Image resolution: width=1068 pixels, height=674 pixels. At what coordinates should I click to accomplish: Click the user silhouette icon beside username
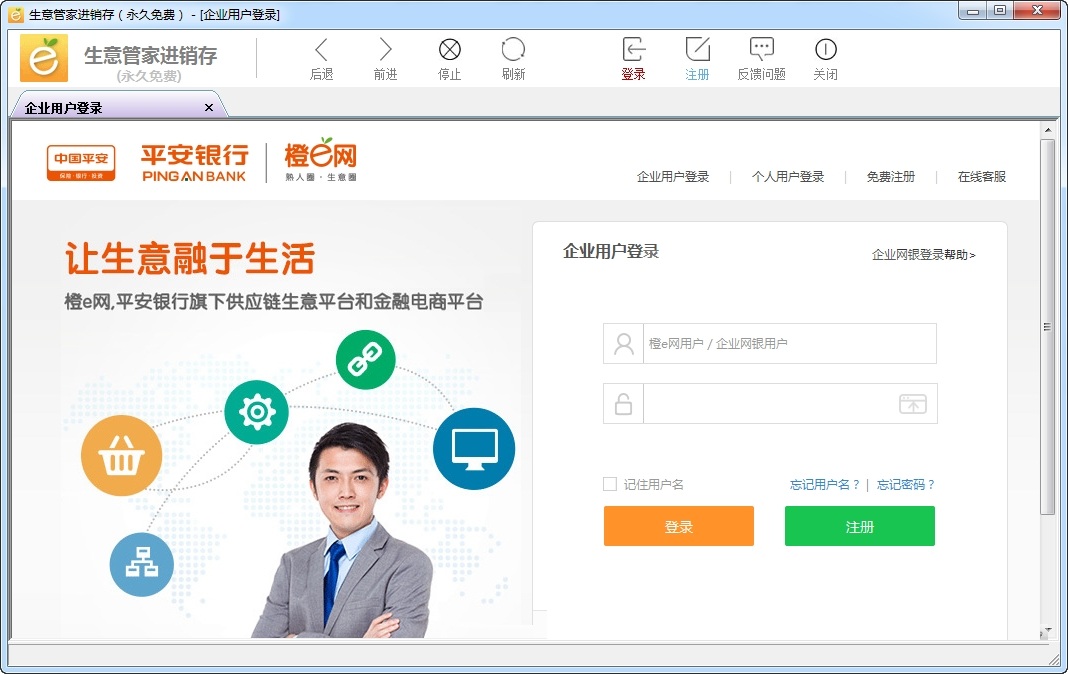pos(623,343)
